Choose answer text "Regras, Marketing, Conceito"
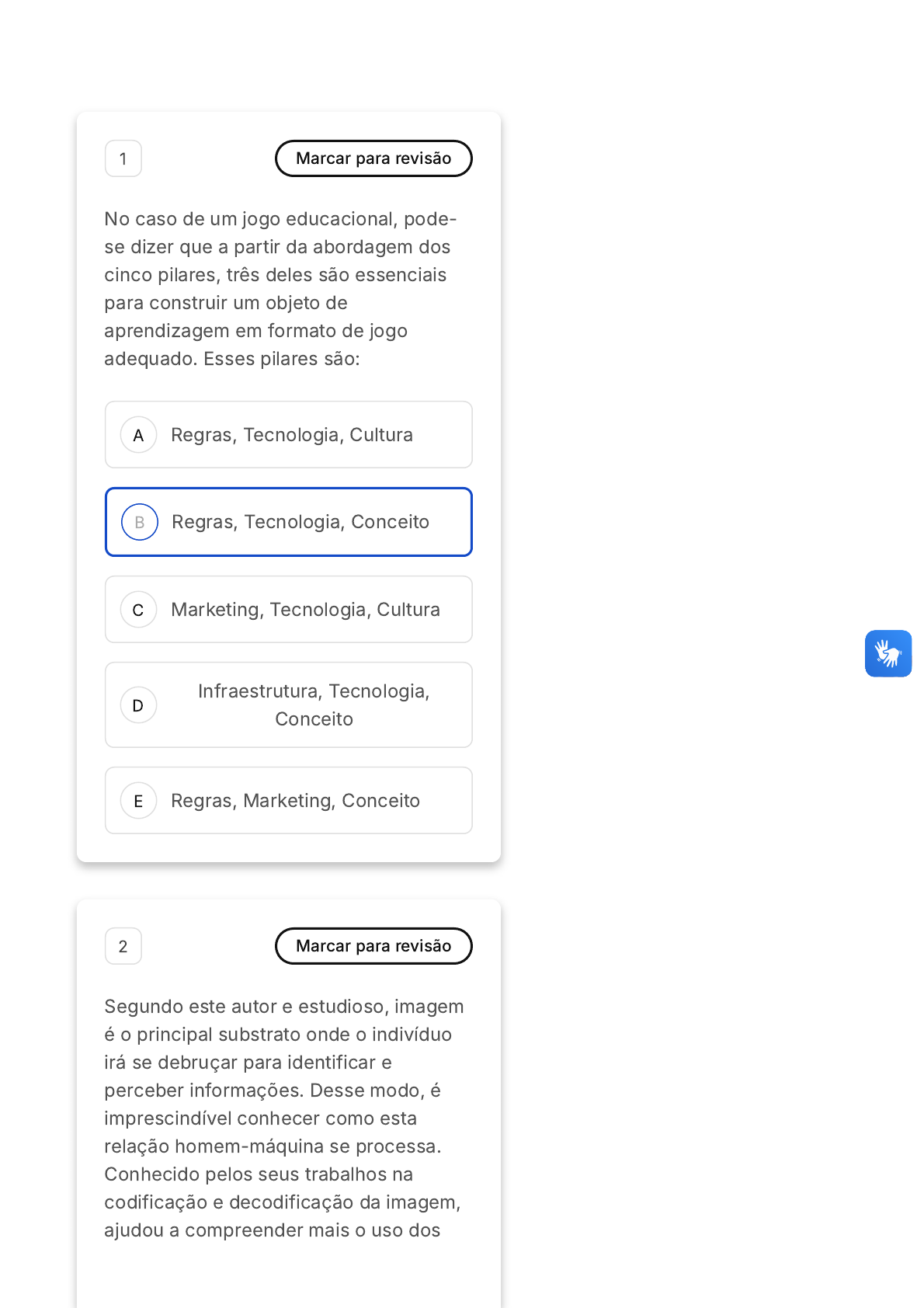The height and width of the screenshot is (1308, 924). coord(296,801)
